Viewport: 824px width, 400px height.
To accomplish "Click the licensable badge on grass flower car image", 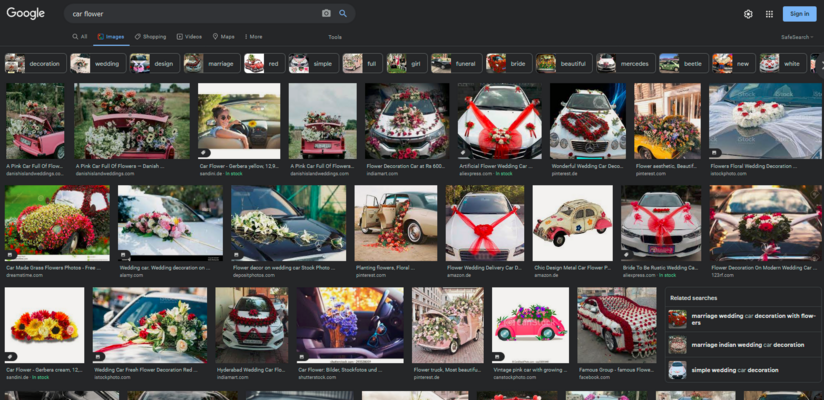I will 11,255.
